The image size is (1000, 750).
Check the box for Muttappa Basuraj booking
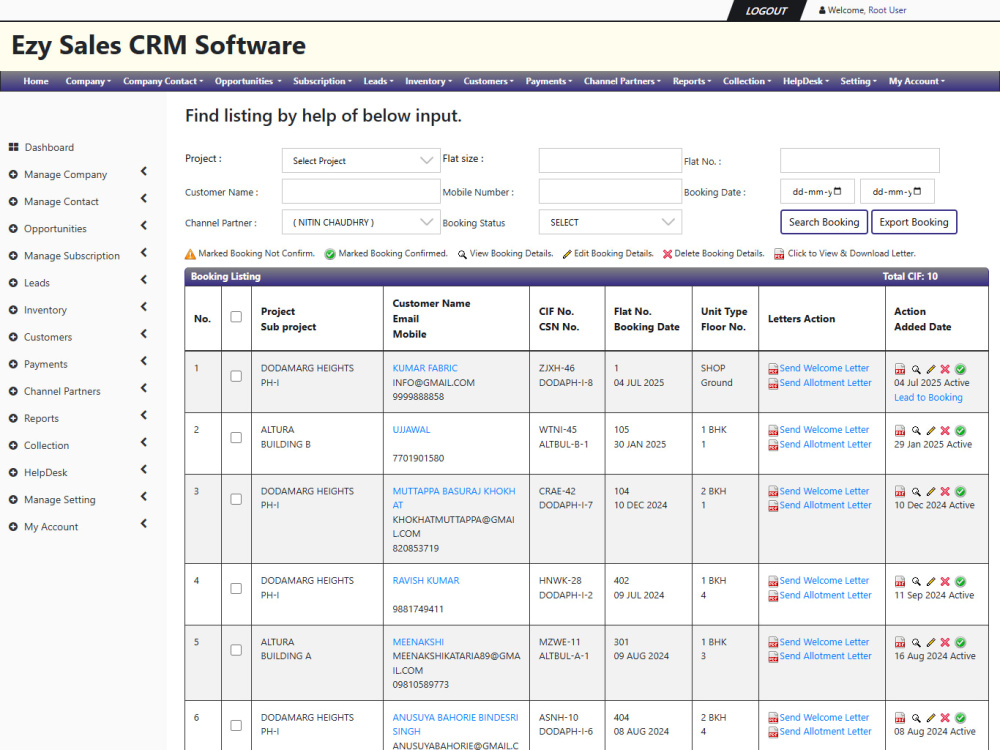pos(236,499)
